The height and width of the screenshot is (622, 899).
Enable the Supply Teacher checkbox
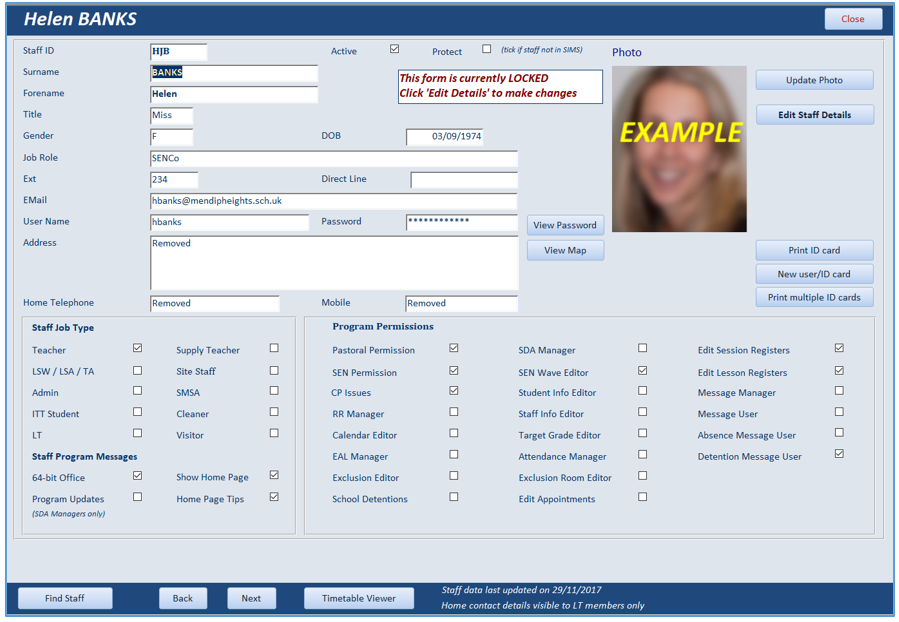(x=275, y=348)
